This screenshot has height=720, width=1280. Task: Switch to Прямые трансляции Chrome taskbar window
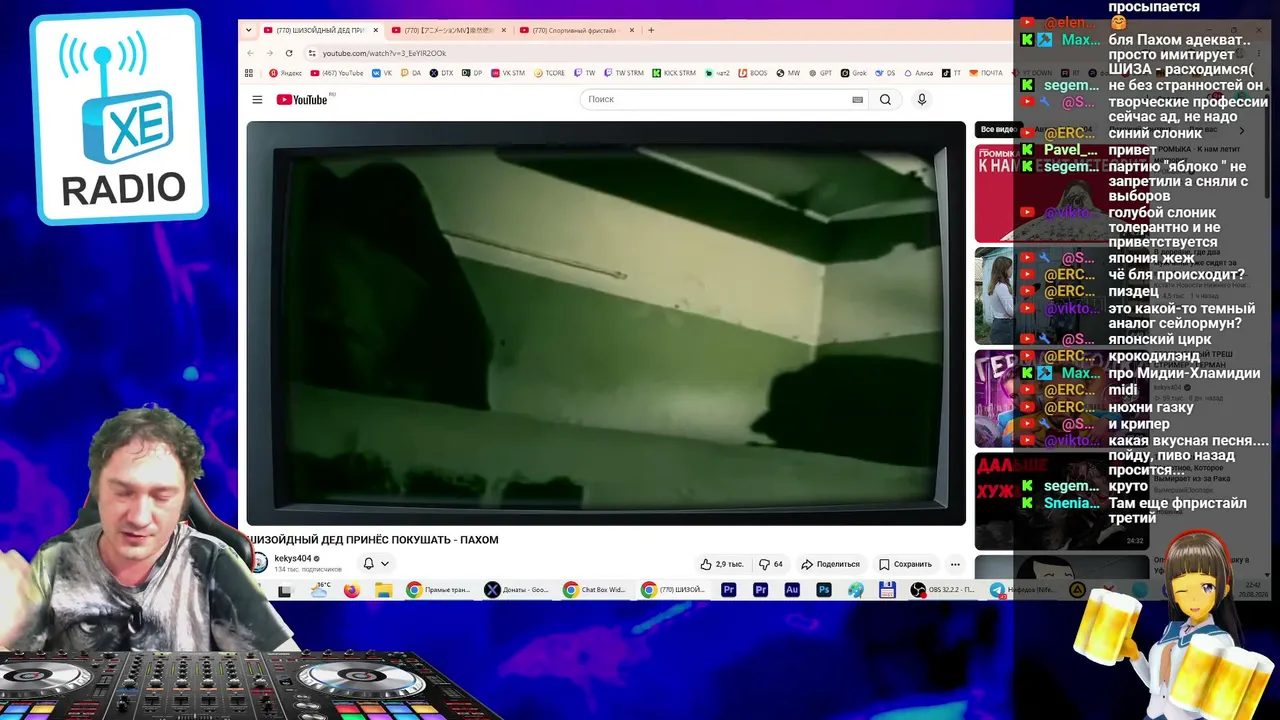pyautogui.click(x=439, y=590)
